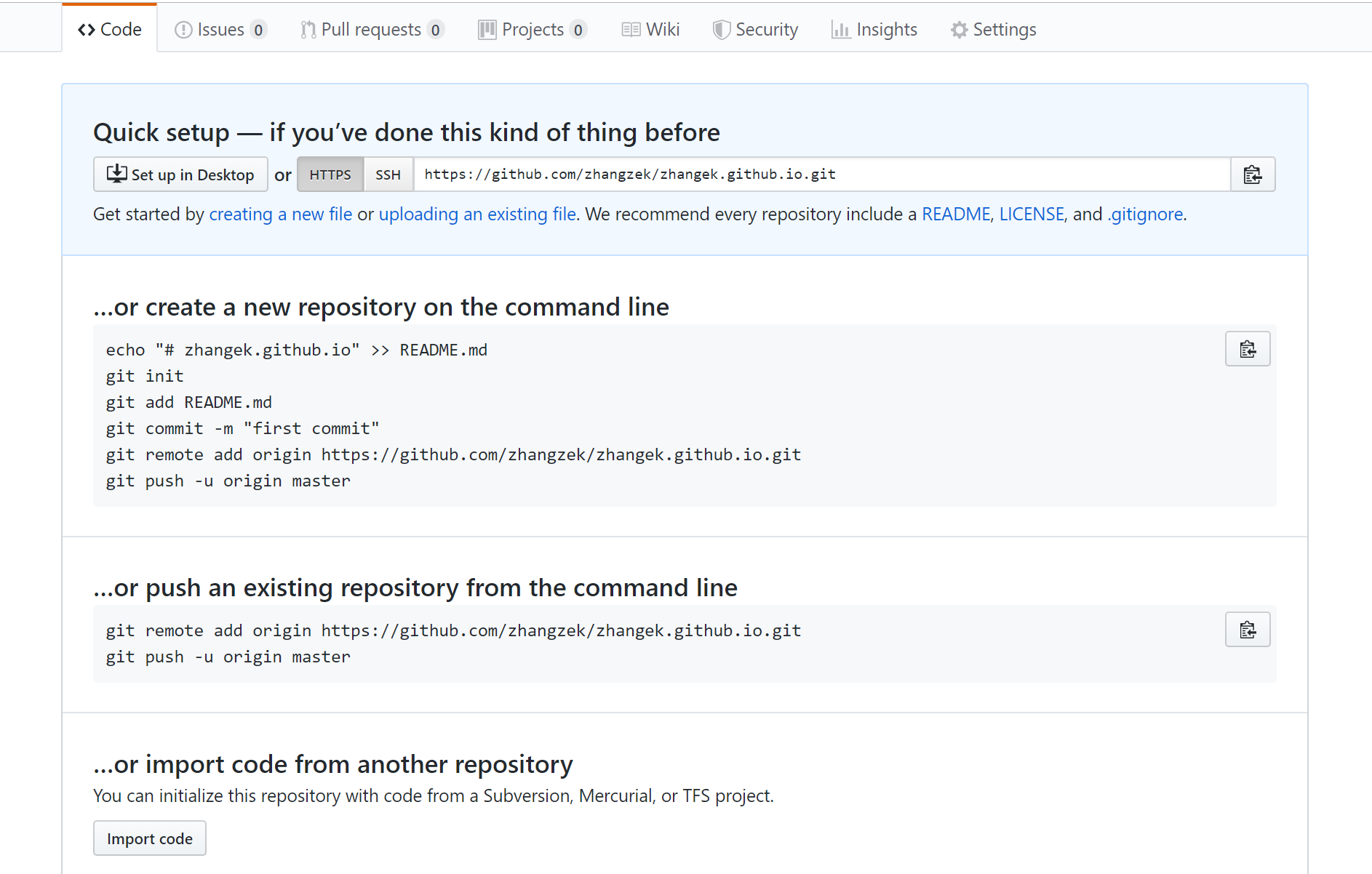Click the 'git add README.md' line

(x=189, y=402)
